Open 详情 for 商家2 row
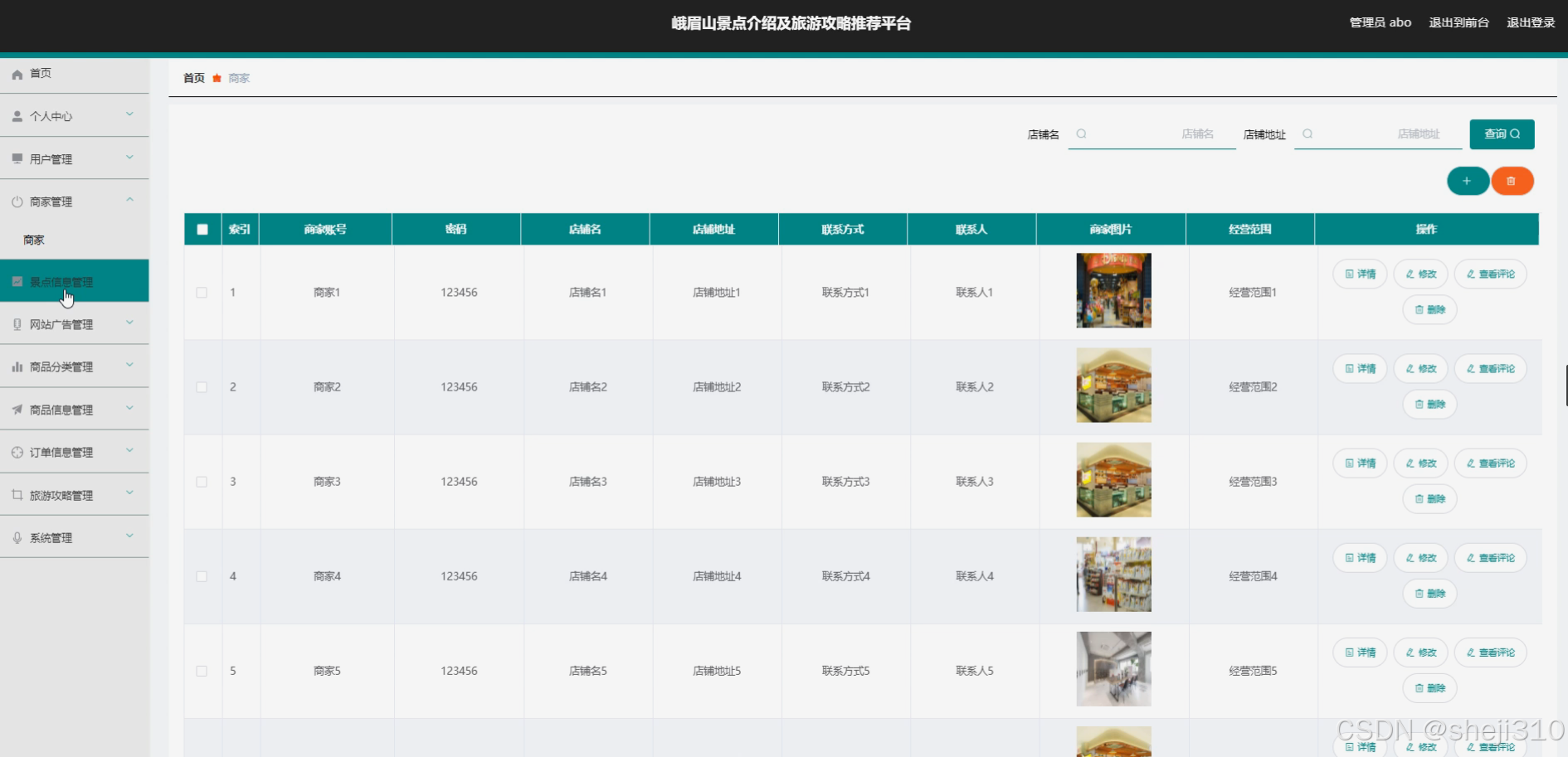This screenshot has width=1568, height=757. point(1360,368)
